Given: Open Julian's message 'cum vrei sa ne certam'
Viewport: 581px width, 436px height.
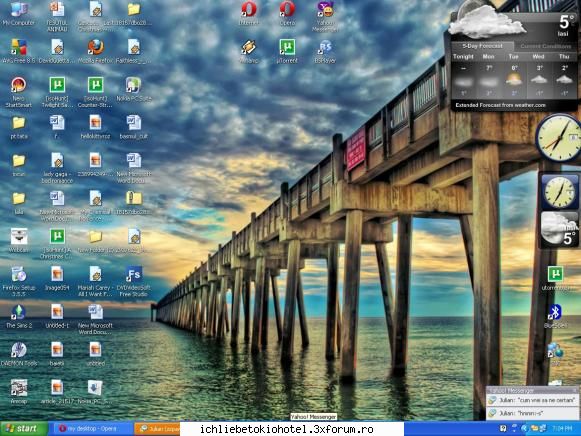Looking at the screenshot, I should pos(532,400).
